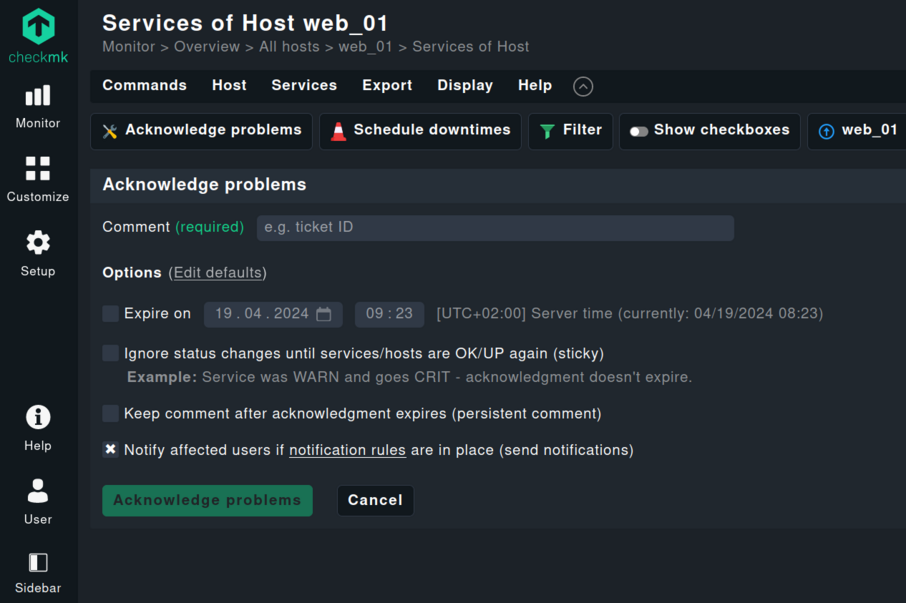
Task: Toggle the Sidebar icon
Action: click(x=38, y=563)
